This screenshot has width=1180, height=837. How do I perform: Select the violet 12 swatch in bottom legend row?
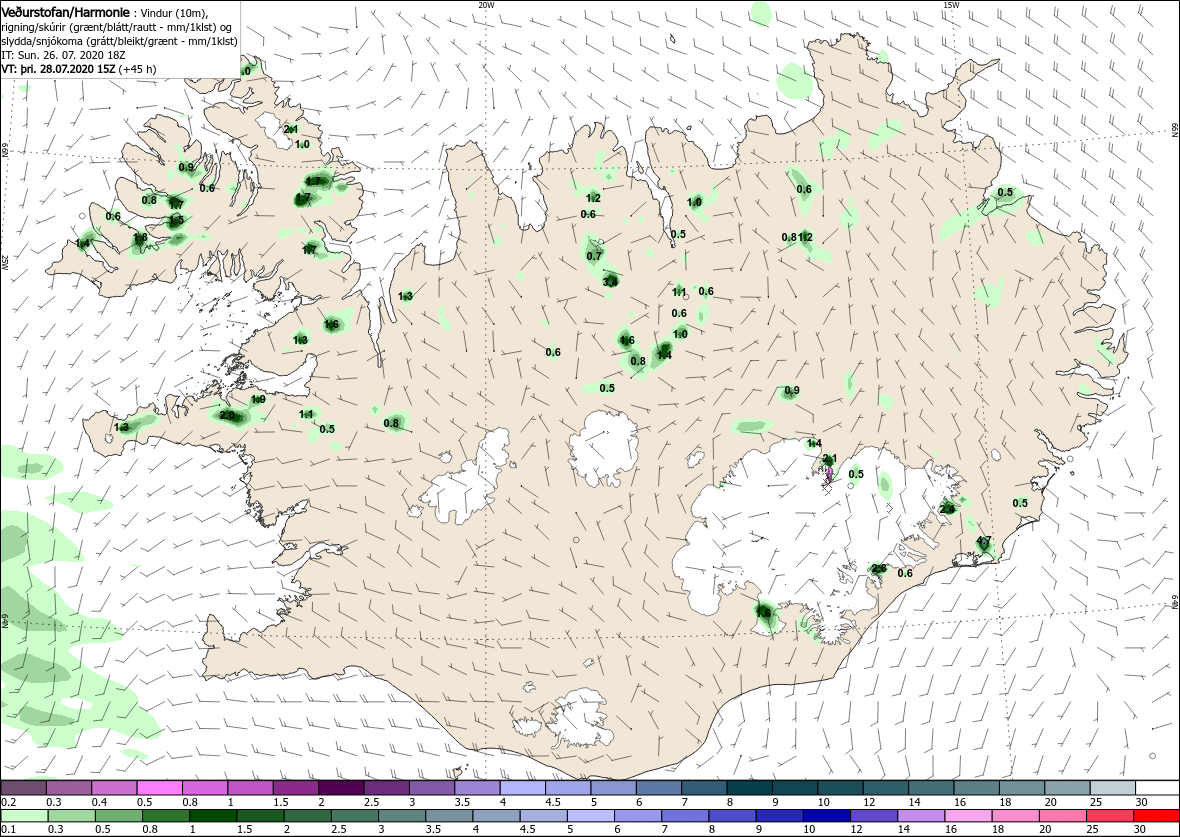point(874,816)
